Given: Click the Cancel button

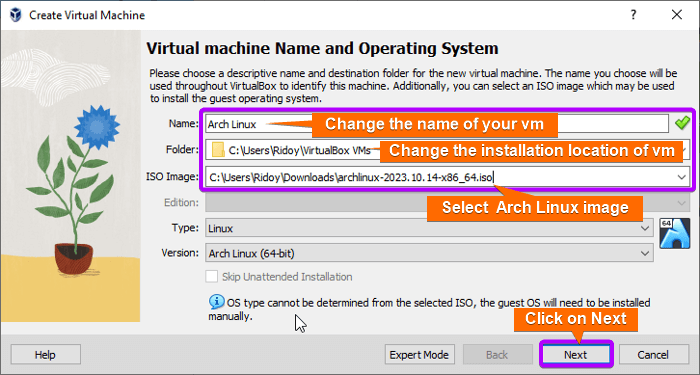Looking at the screenshot, I should click(x=653, y=355).
